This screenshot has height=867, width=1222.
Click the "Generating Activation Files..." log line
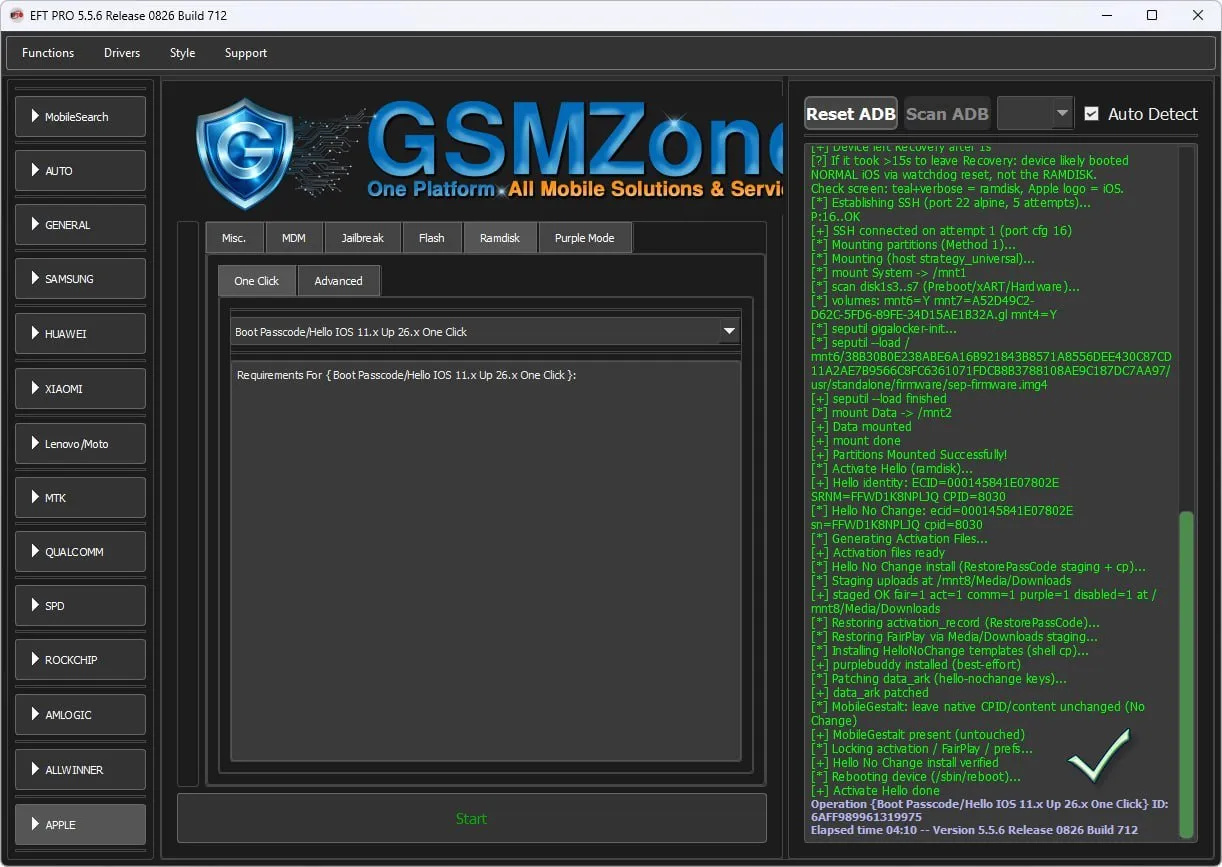click(900, 538)
